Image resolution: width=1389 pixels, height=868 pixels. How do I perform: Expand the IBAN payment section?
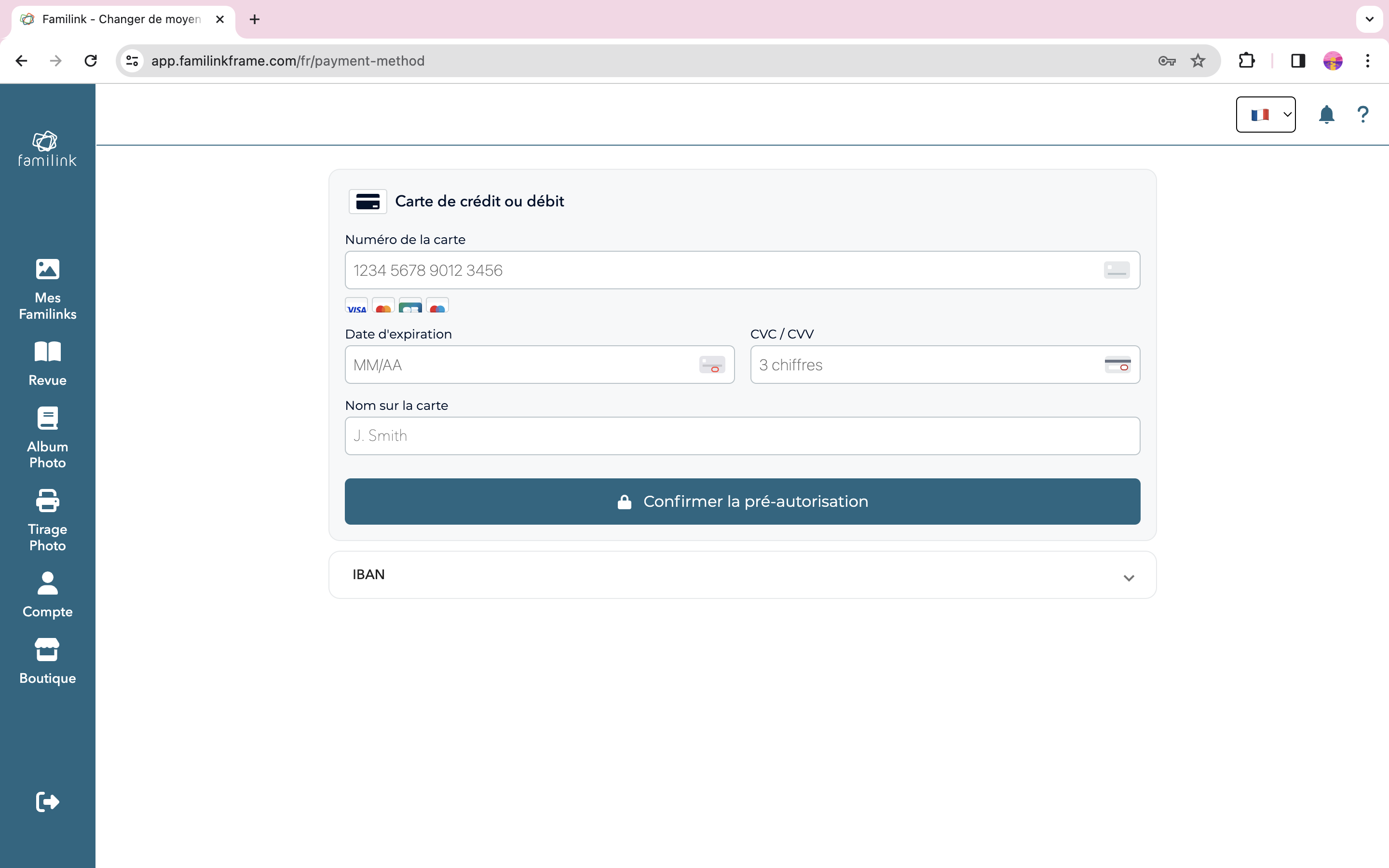click(x=742, y=575)
